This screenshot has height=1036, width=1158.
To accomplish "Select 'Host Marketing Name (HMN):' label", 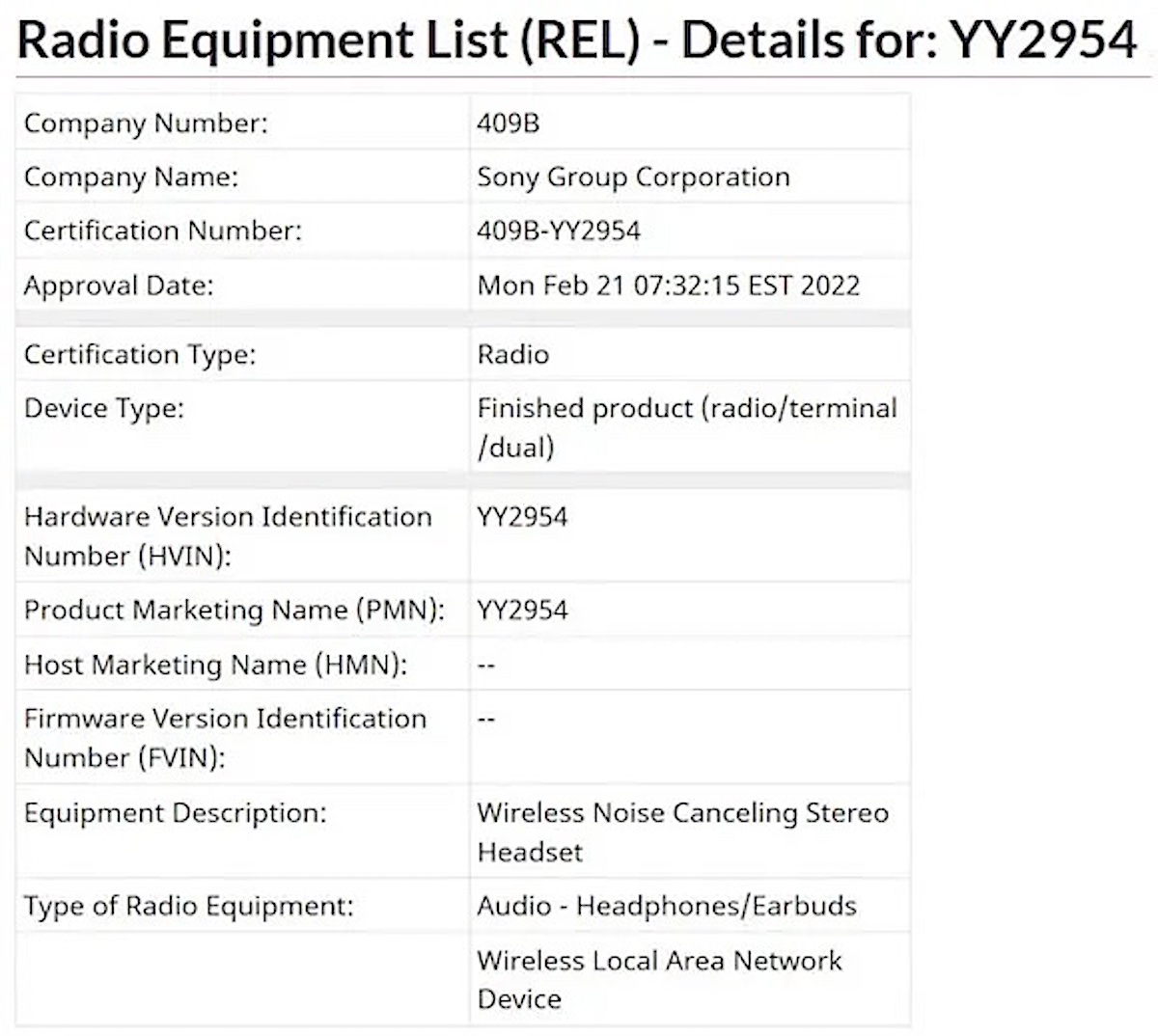I will 216,665.
